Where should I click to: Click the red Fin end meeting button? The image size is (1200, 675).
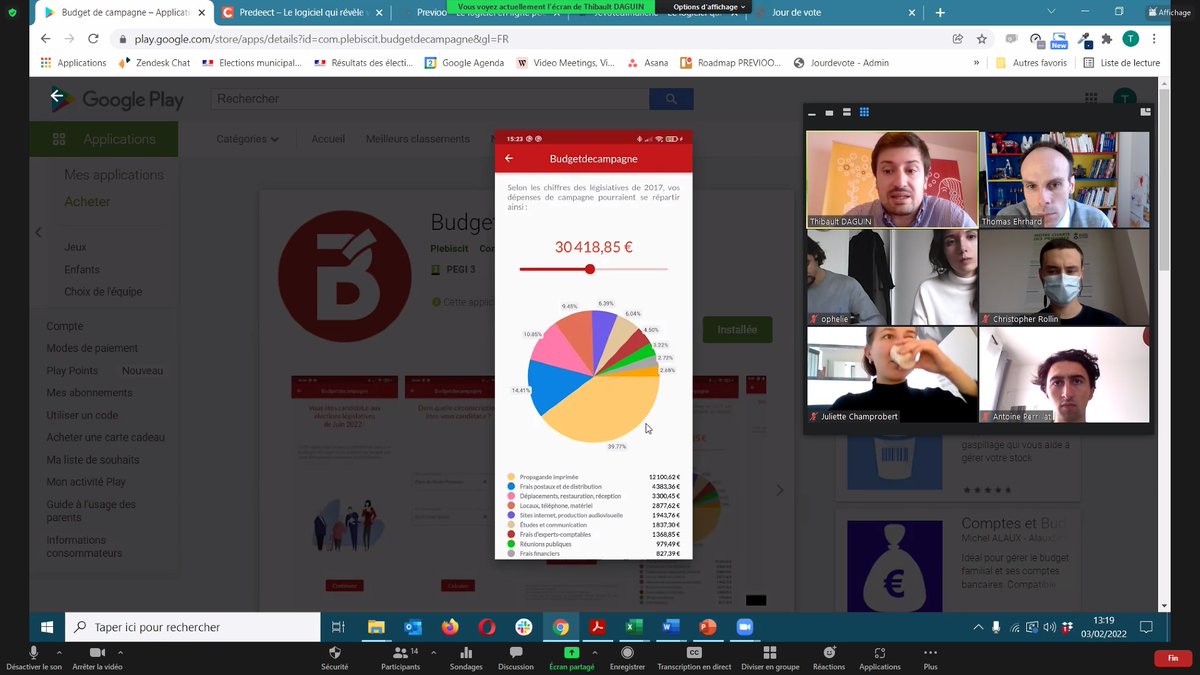(1172, 658)
